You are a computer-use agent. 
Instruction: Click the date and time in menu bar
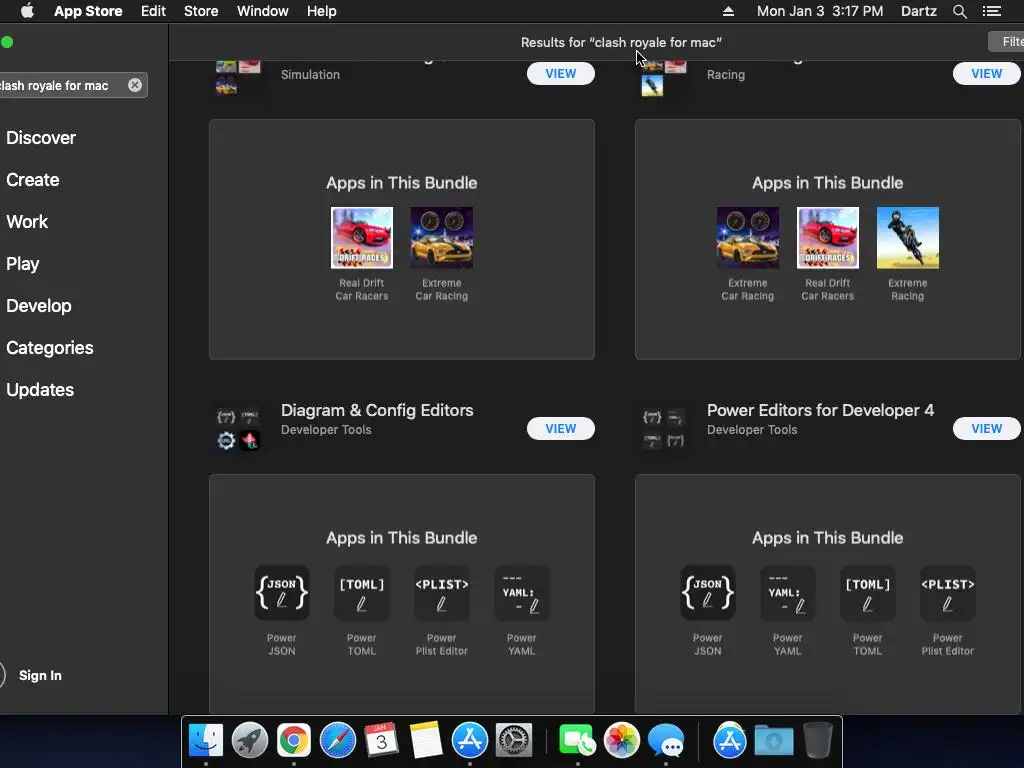point(820,11)
